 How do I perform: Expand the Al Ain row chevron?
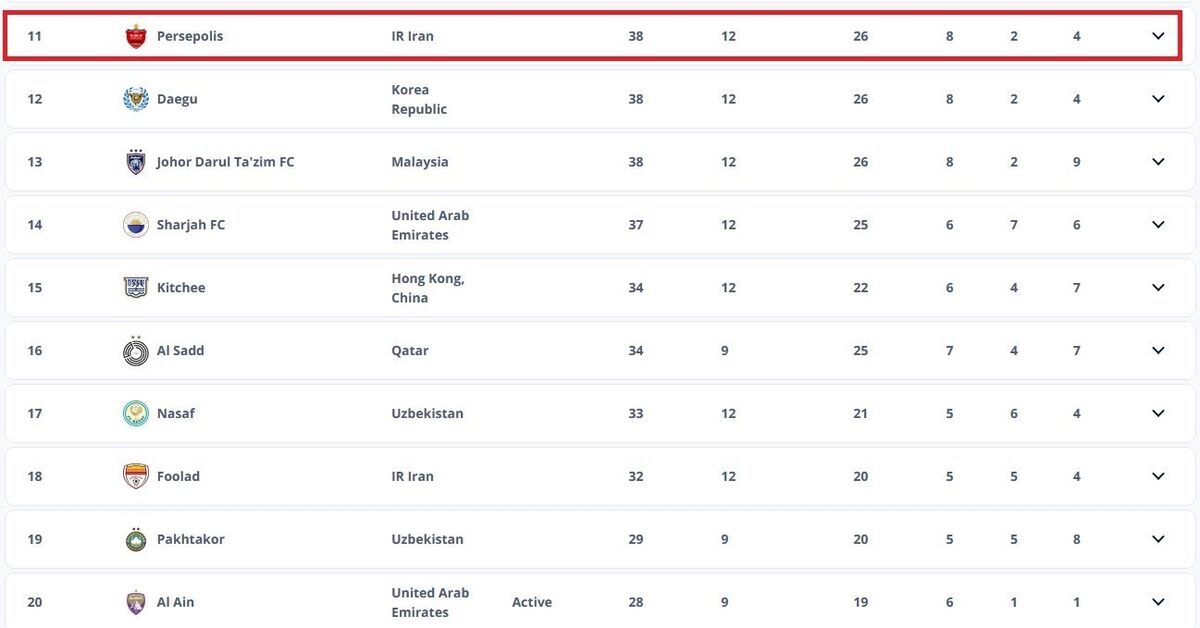pyautogui.click(x=1158, y=602)
